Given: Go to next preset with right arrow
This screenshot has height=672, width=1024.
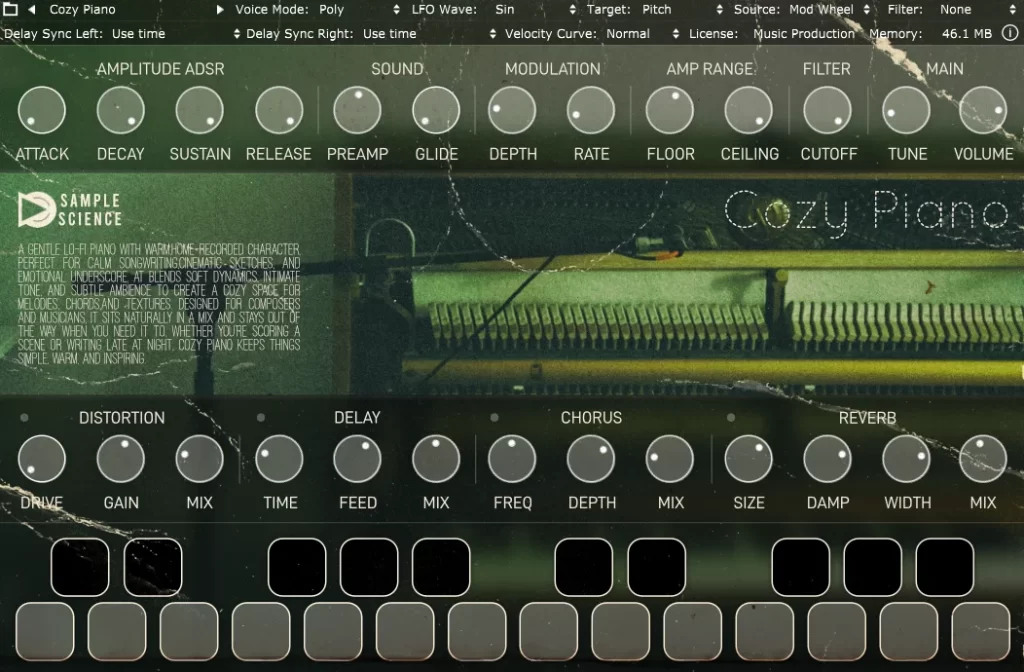Looking at the screenshot, I should tap(220, 10).
